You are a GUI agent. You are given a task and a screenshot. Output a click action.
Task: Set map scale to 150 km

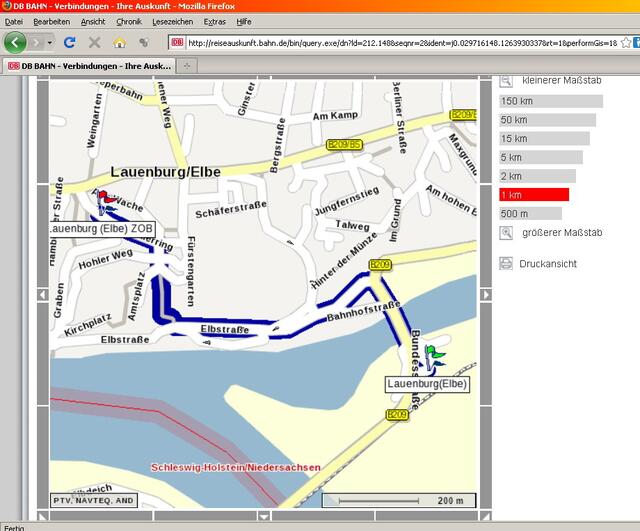[x=551, y=101]
